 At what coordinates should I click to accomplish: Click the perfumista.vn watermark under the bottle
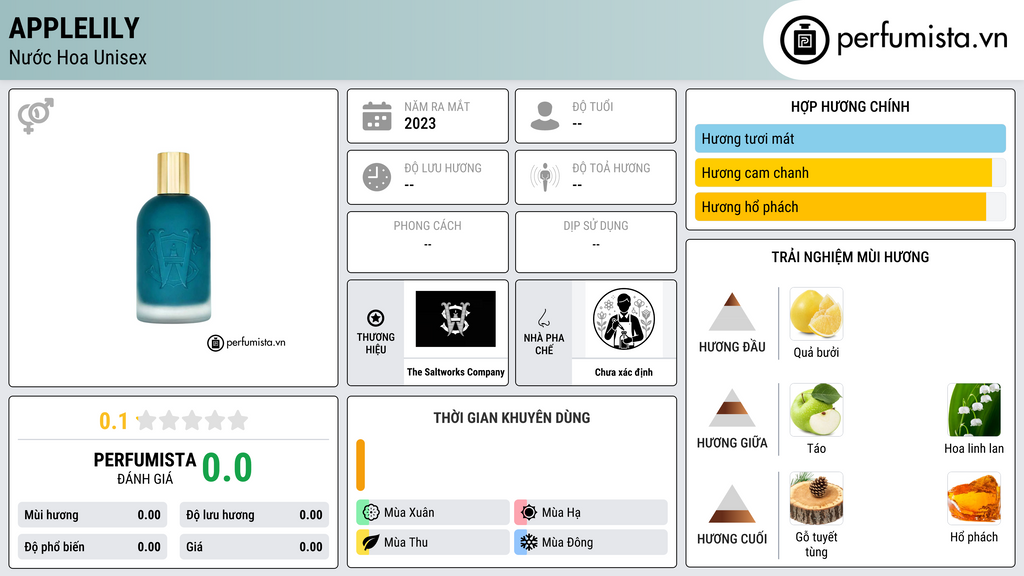[246, 342]
